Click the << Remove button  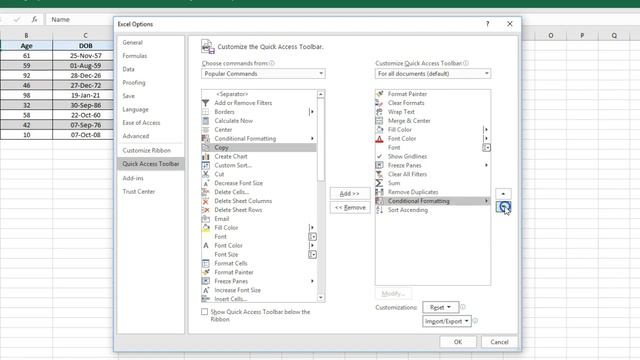[x=350, y=207]
